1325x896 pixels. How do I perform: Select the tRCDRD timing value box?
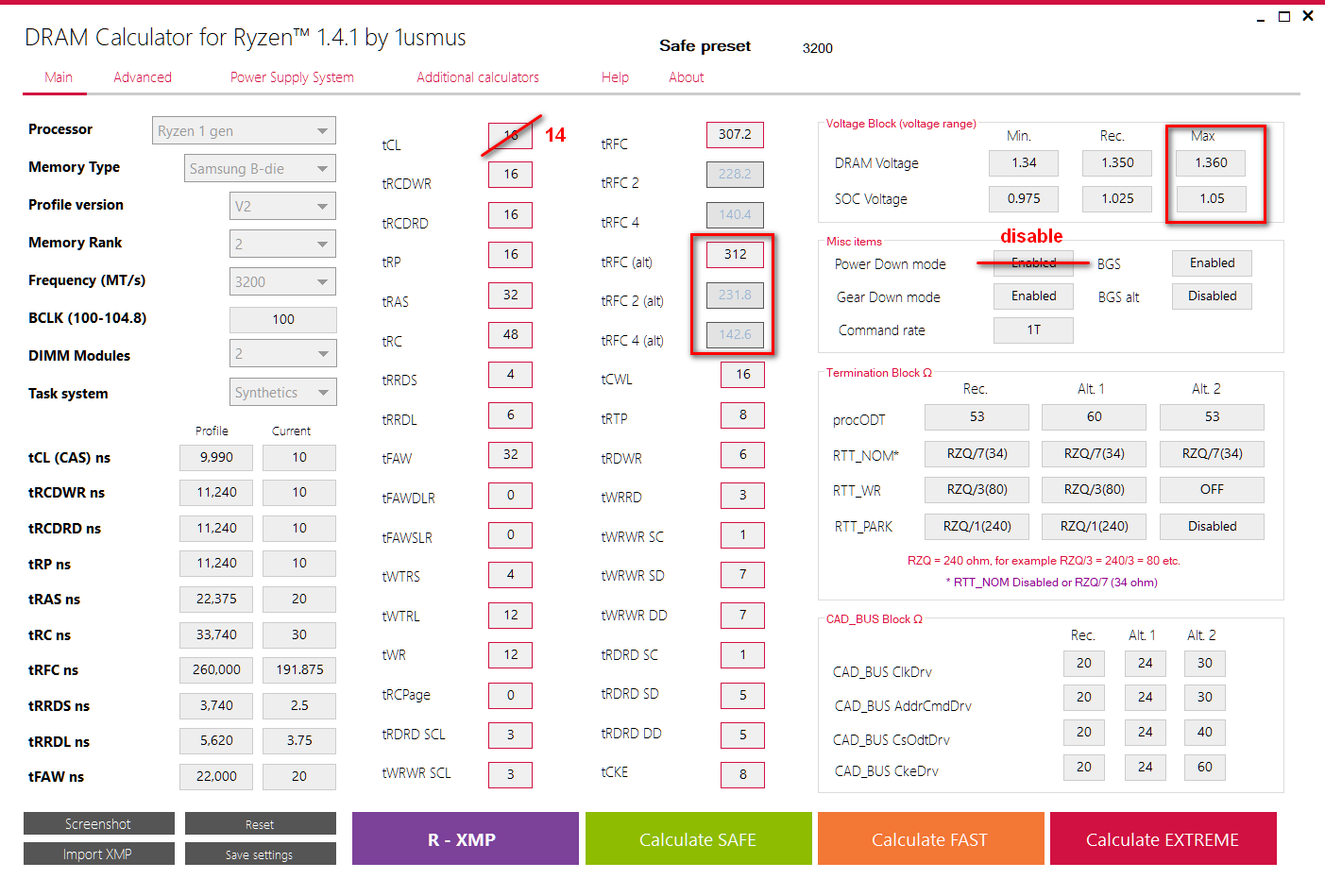510,215
